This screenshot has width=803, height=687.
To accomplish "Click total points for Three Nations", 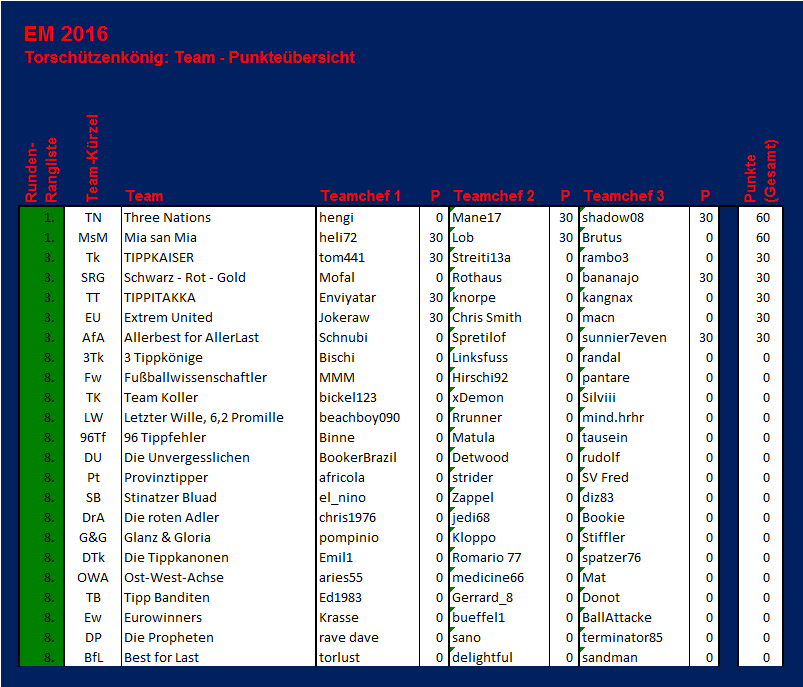I will coord(763,218).
